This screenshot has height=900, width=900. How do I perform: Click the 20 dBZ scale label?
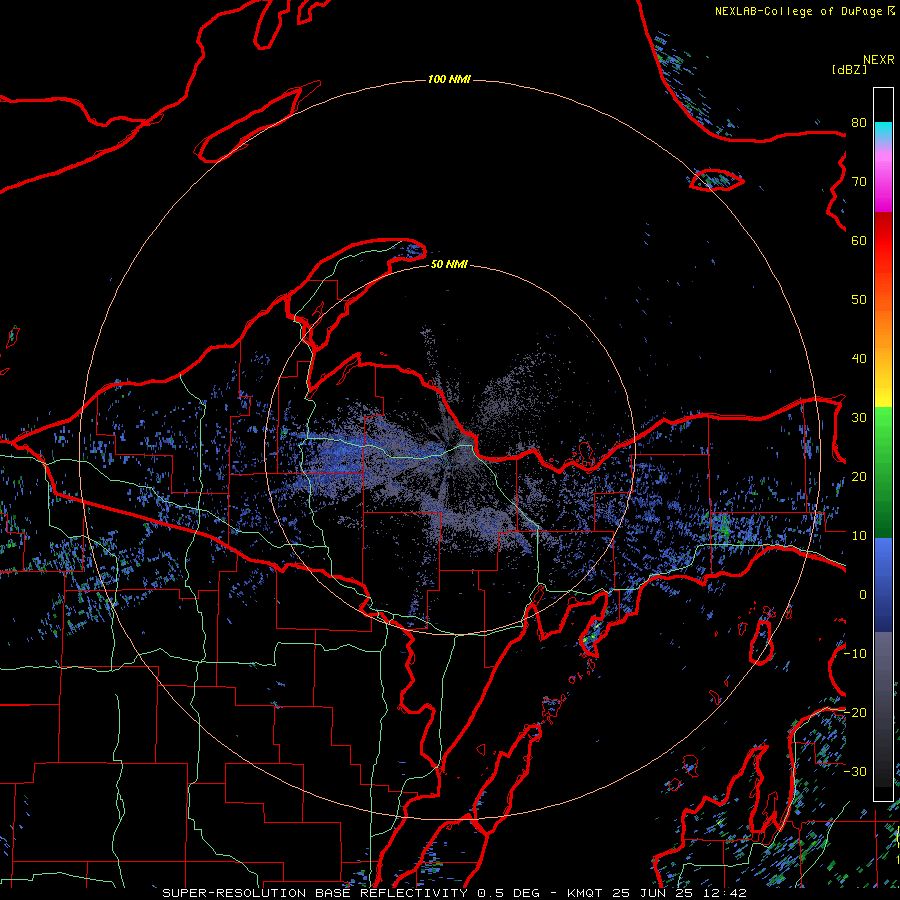pyautogui.click(x=859, y=477)
